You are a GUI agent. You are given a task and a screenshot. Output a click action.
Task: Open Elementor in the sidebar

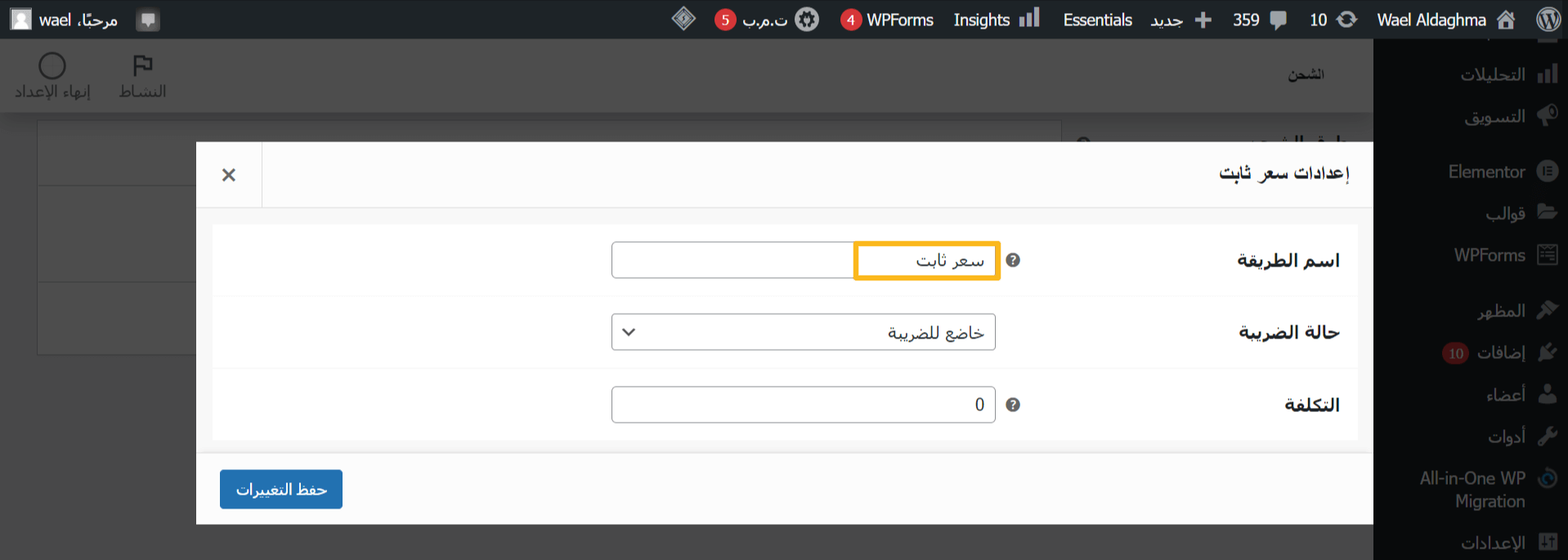(x=1486, y=172)
